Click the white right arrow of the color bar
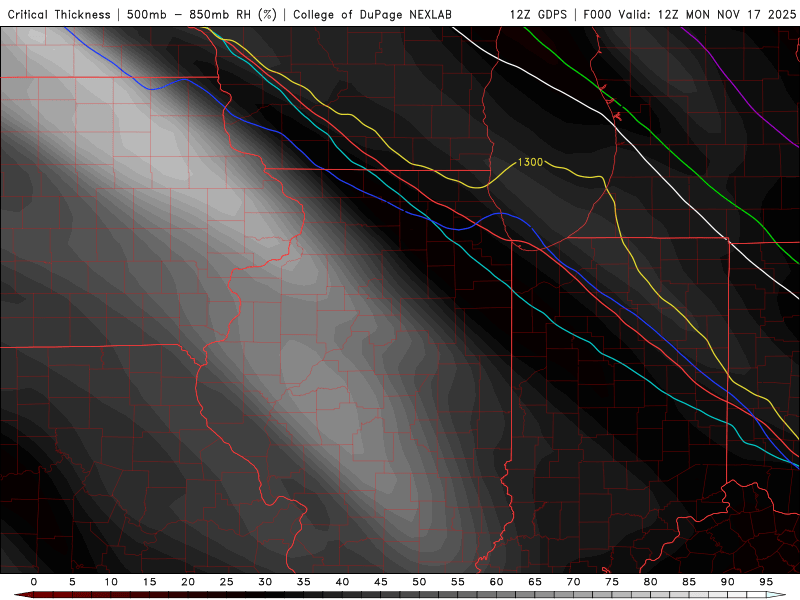 777,595
